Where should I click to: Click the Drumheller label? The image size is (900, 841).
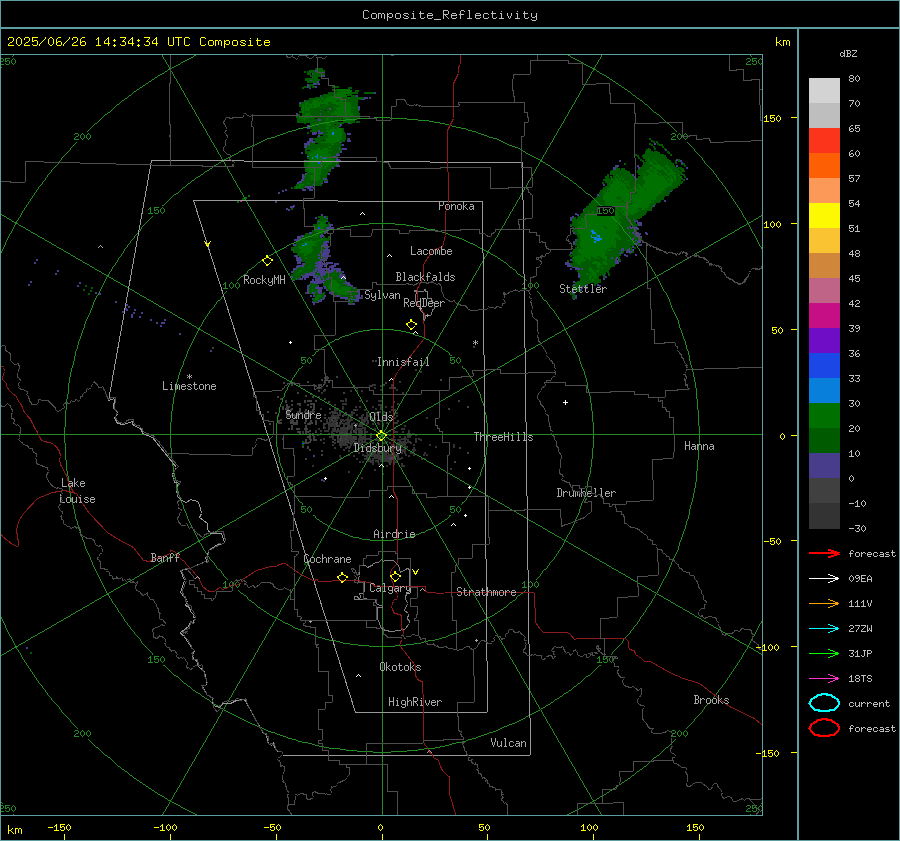click(586, 493)
